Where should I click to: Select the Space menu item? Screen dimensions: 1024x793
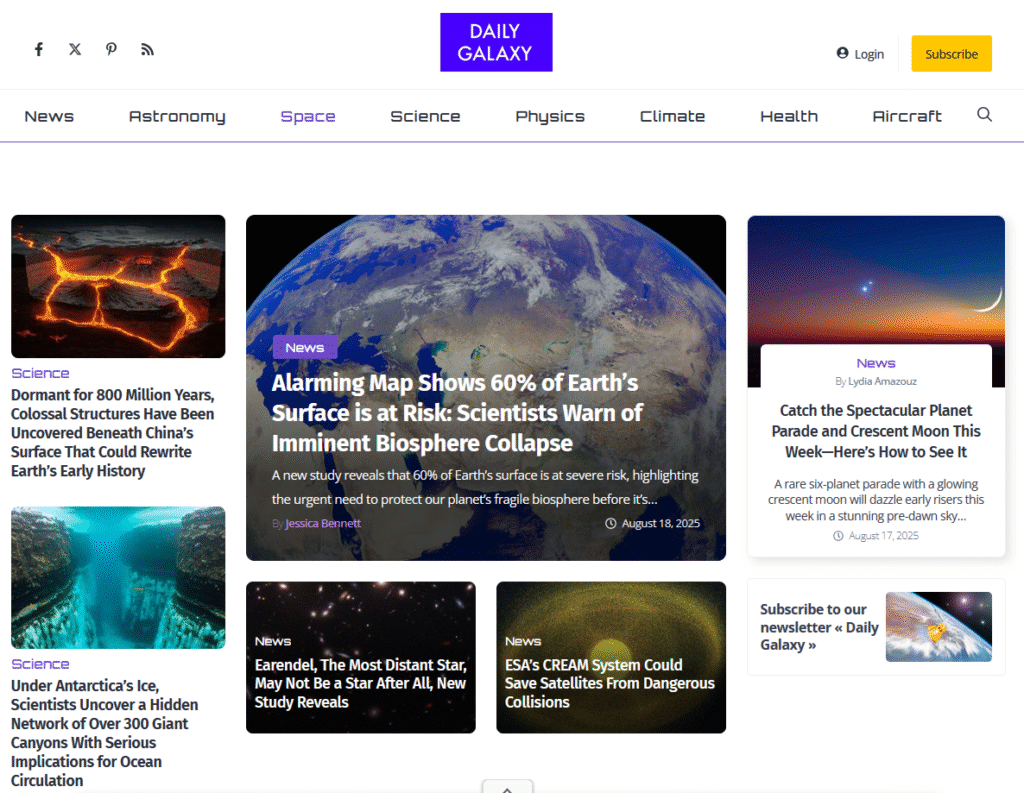click(x=308, y=116)
